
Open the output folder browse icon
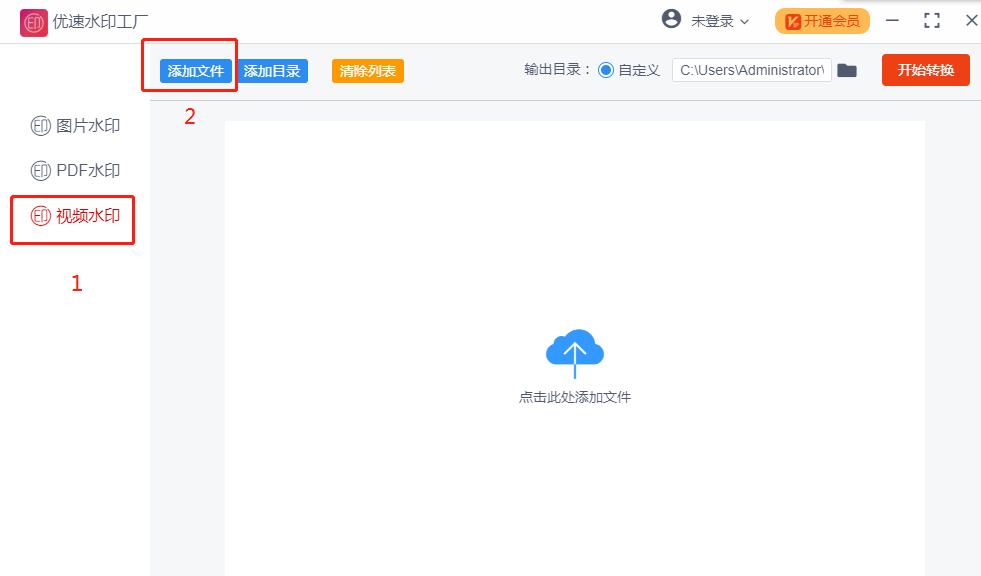pyautogui.click(x=847, y=70)
